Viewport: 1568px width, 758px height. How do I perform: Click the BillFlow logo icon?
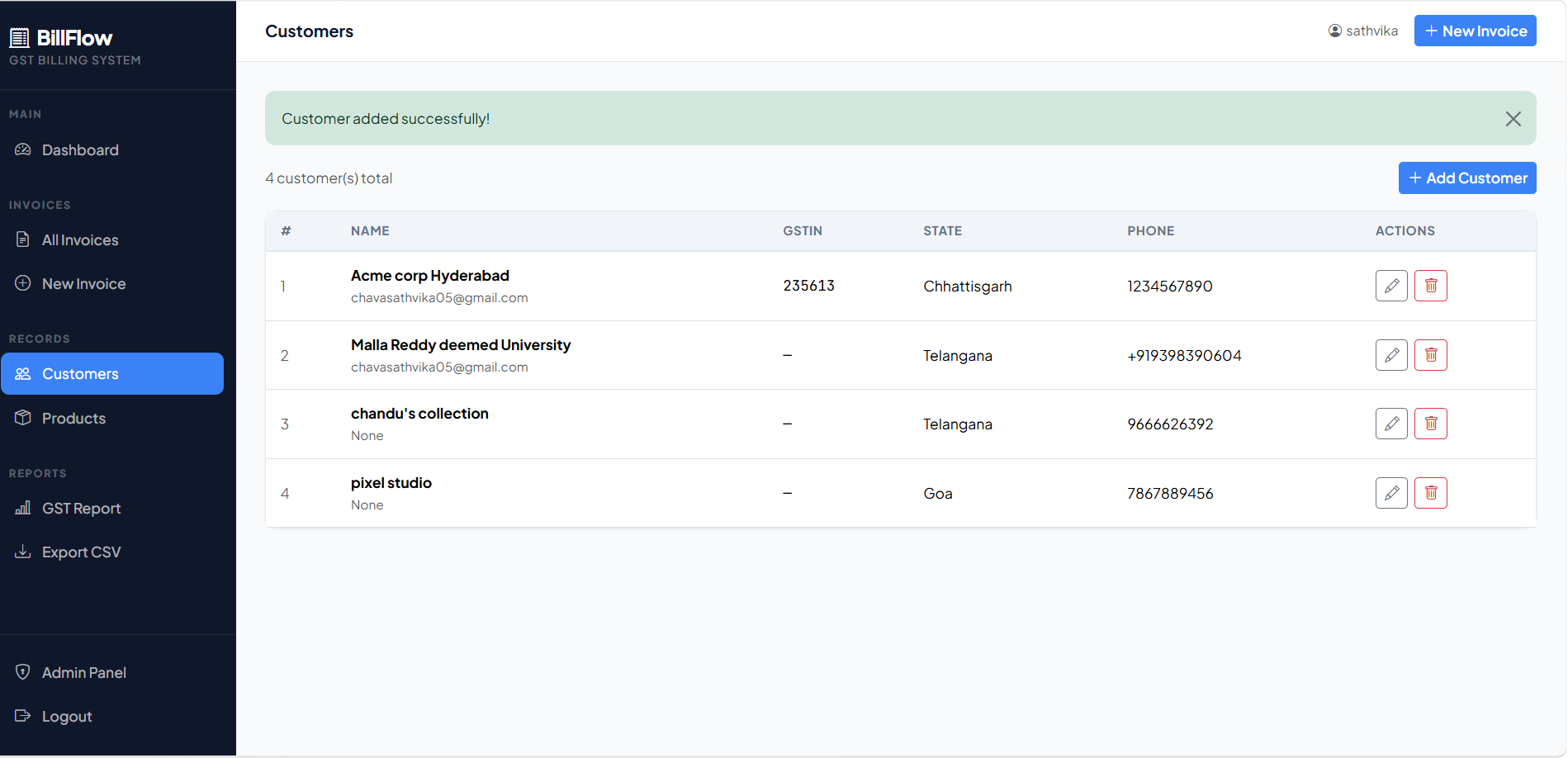pos(19,38)
